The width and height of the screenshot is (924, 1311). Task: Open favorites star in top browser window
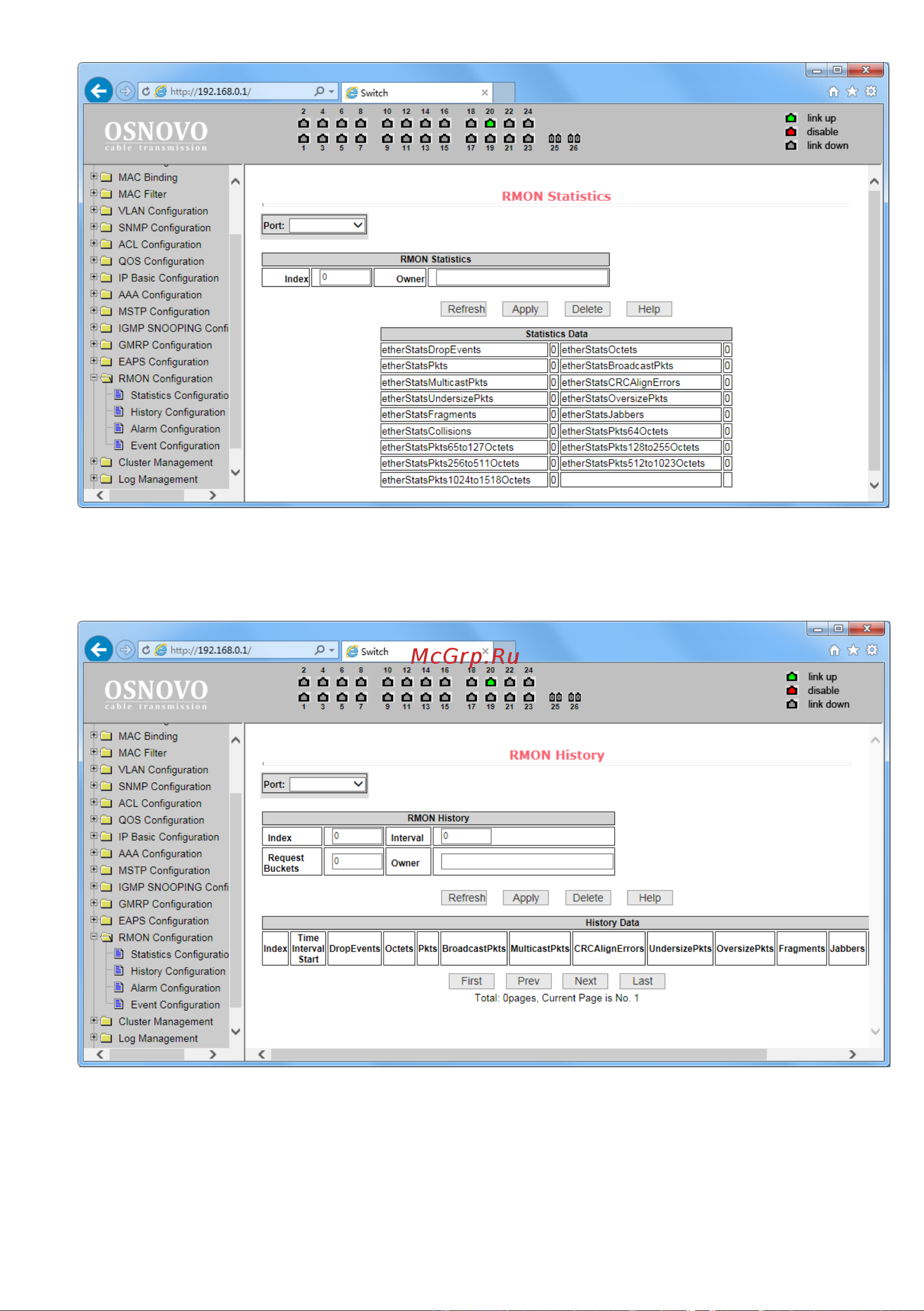click(852, 91)
